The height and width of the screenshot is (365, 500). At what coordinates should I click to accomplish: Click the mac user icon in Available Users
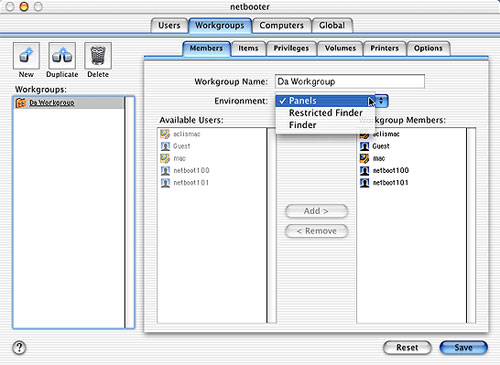pyautogui.click(x=165, y=158)
